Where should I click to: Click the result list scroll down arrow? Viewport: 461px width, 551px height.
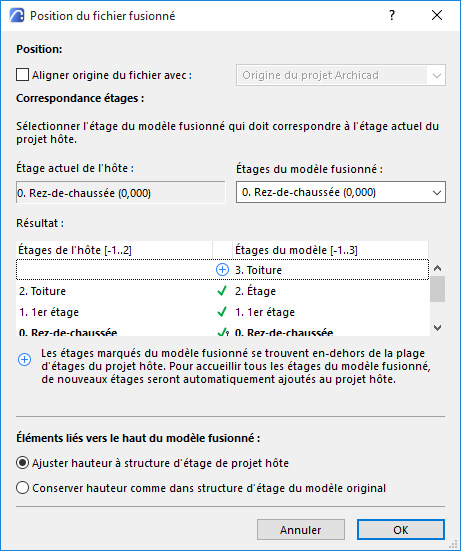click(x=437, y=328)
